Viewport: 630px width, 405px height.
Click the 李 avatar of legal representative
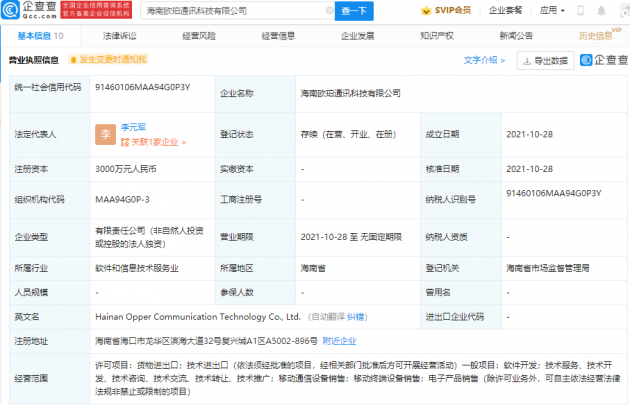[x=105, y=134]
